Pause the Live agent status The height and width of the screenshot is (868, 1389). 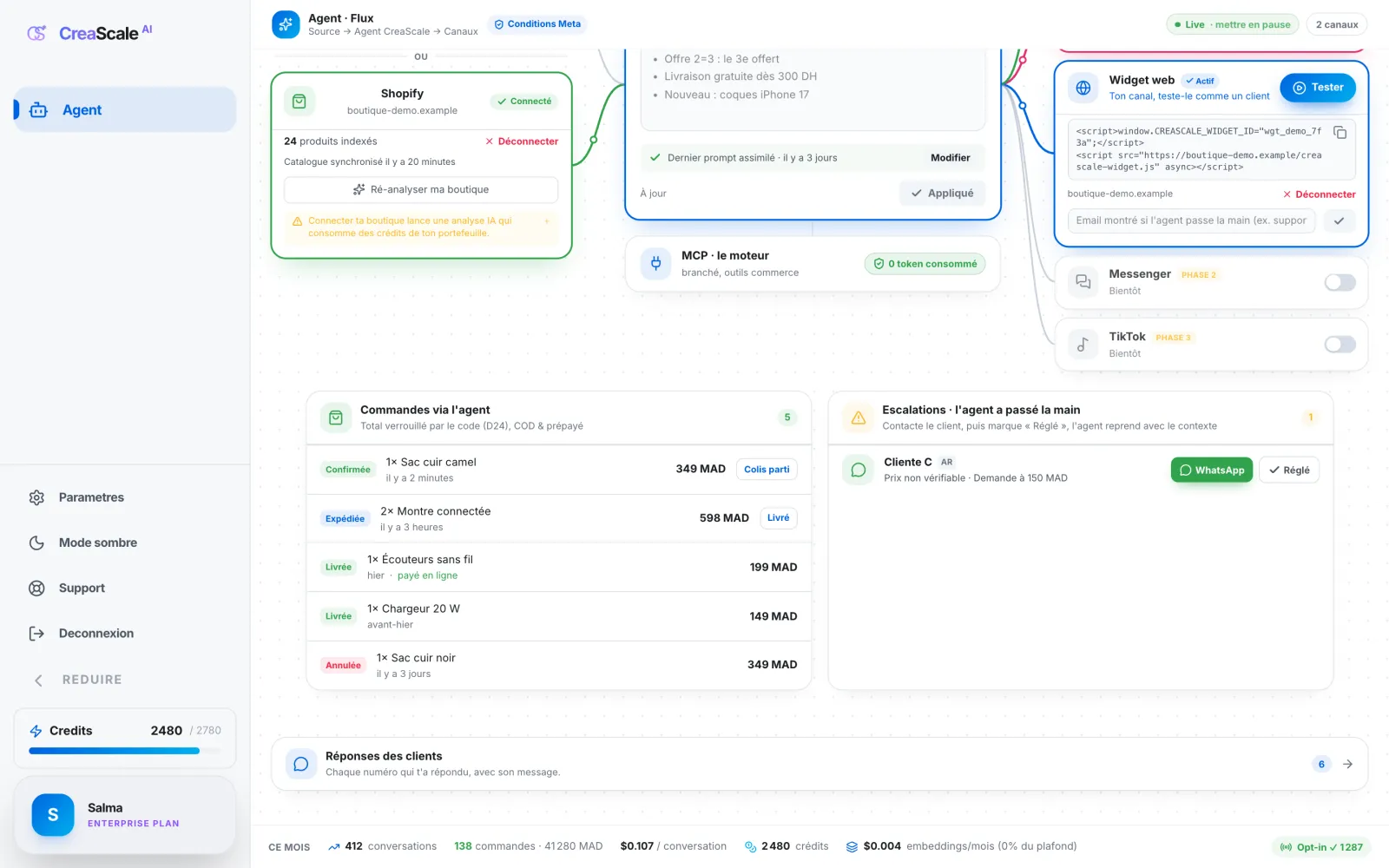tap(1232, 24)
